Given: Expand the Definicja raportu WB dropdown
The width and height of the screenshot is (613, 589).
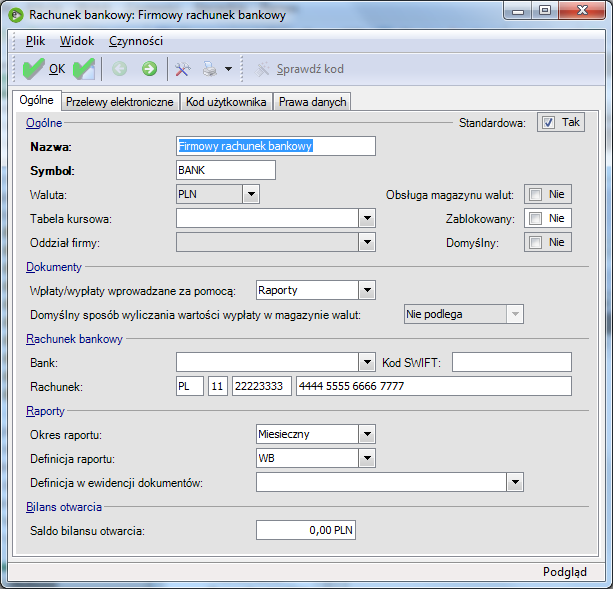Looking at the screenshot, I should click(367, 458).
